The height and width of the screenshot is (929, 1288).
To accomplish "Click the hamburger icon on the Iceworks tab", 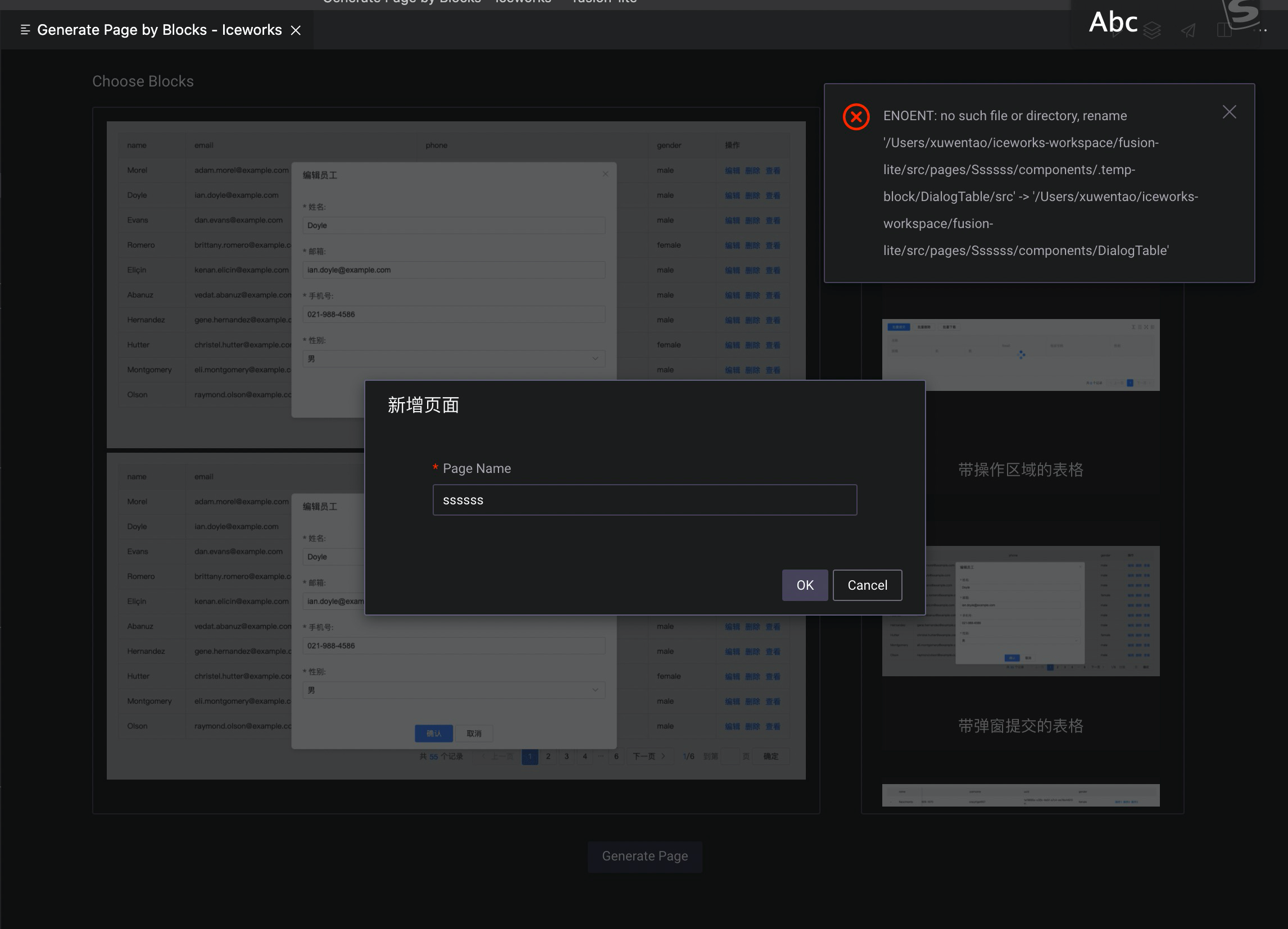I will [25, 30].
